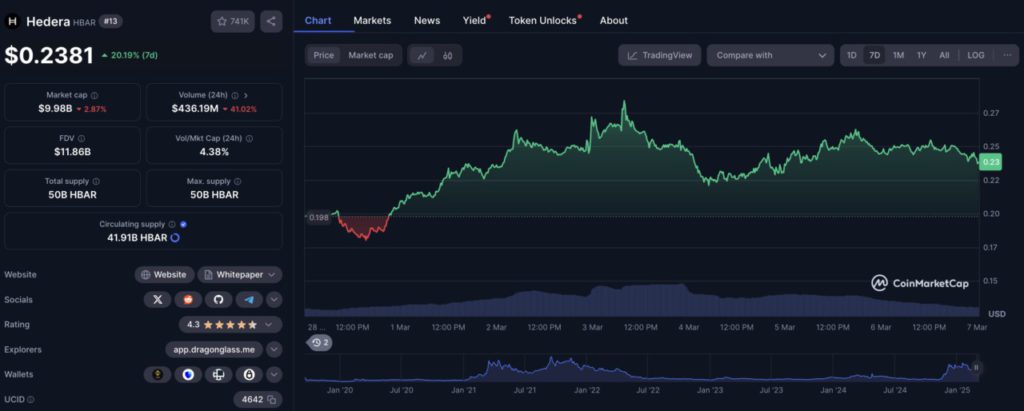The height and width of the screenshot is (411, 1024).
Task: Click the current price 0.23 tag
Action: 991,163
